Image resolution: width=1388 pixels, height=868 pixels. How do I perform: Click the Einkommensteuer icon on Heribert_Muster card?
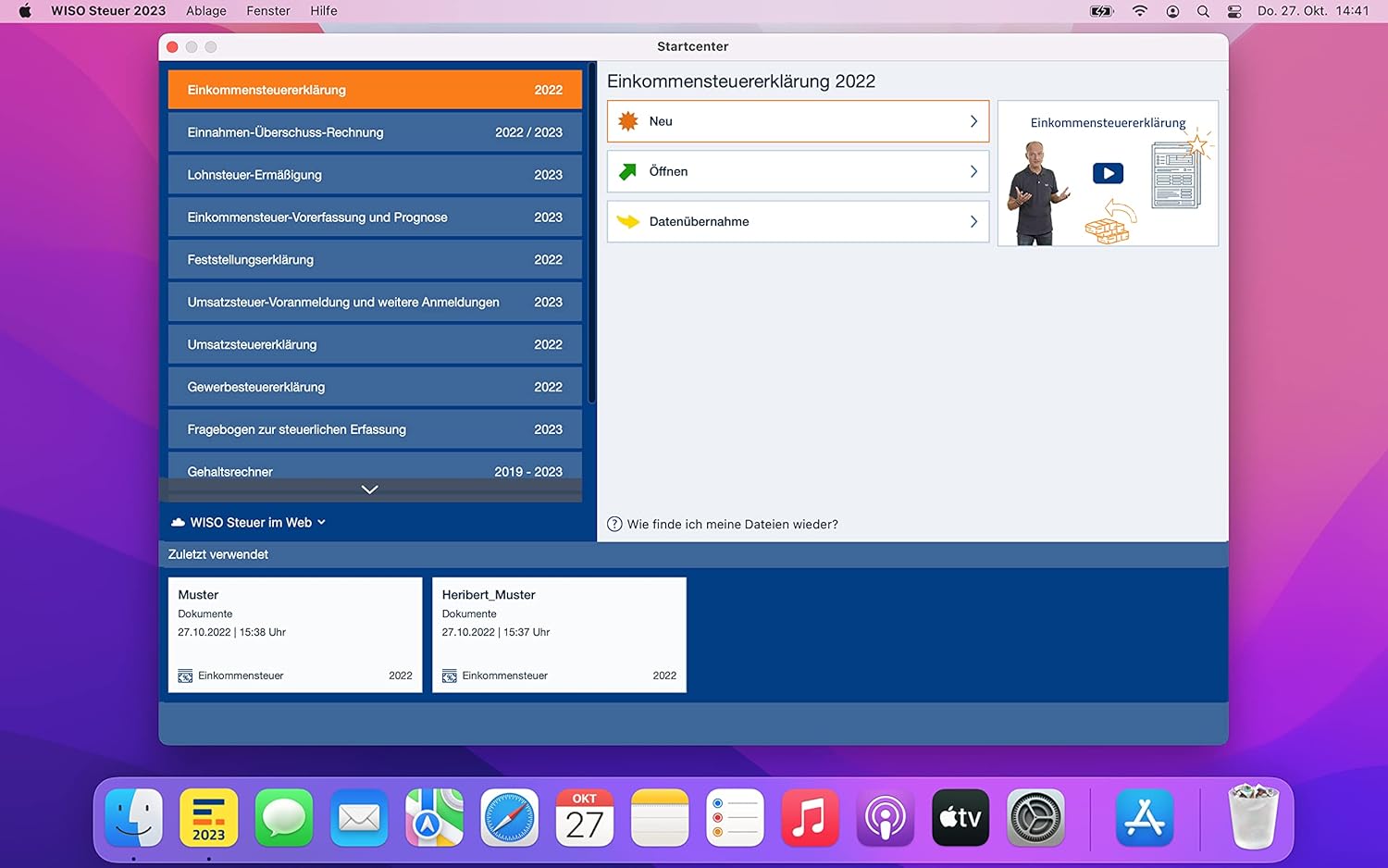pyautogui.click(x=450, y=676)
